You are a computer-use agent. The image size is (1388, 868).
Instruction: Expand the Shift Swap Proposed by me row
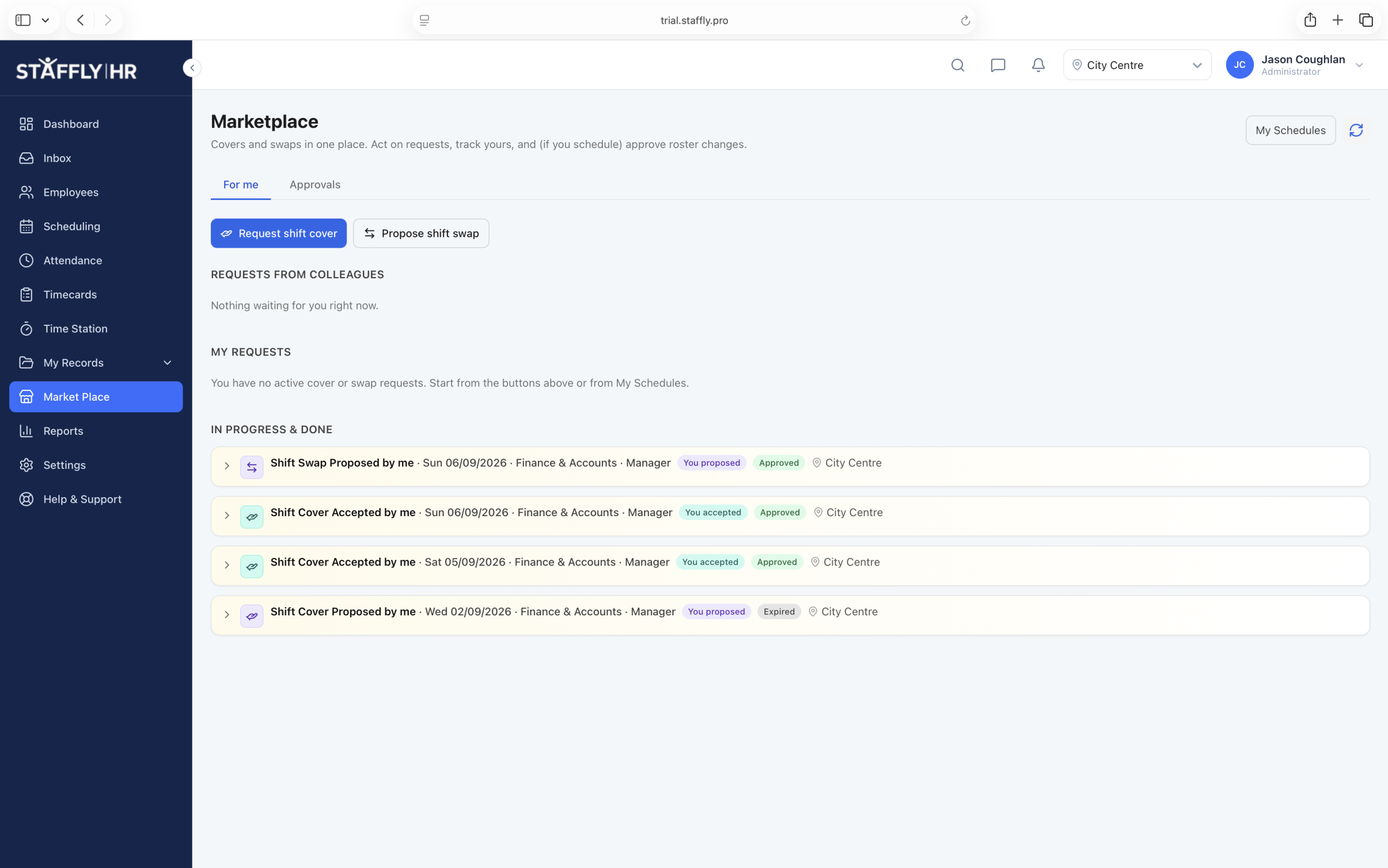click(x=227, y=466)
